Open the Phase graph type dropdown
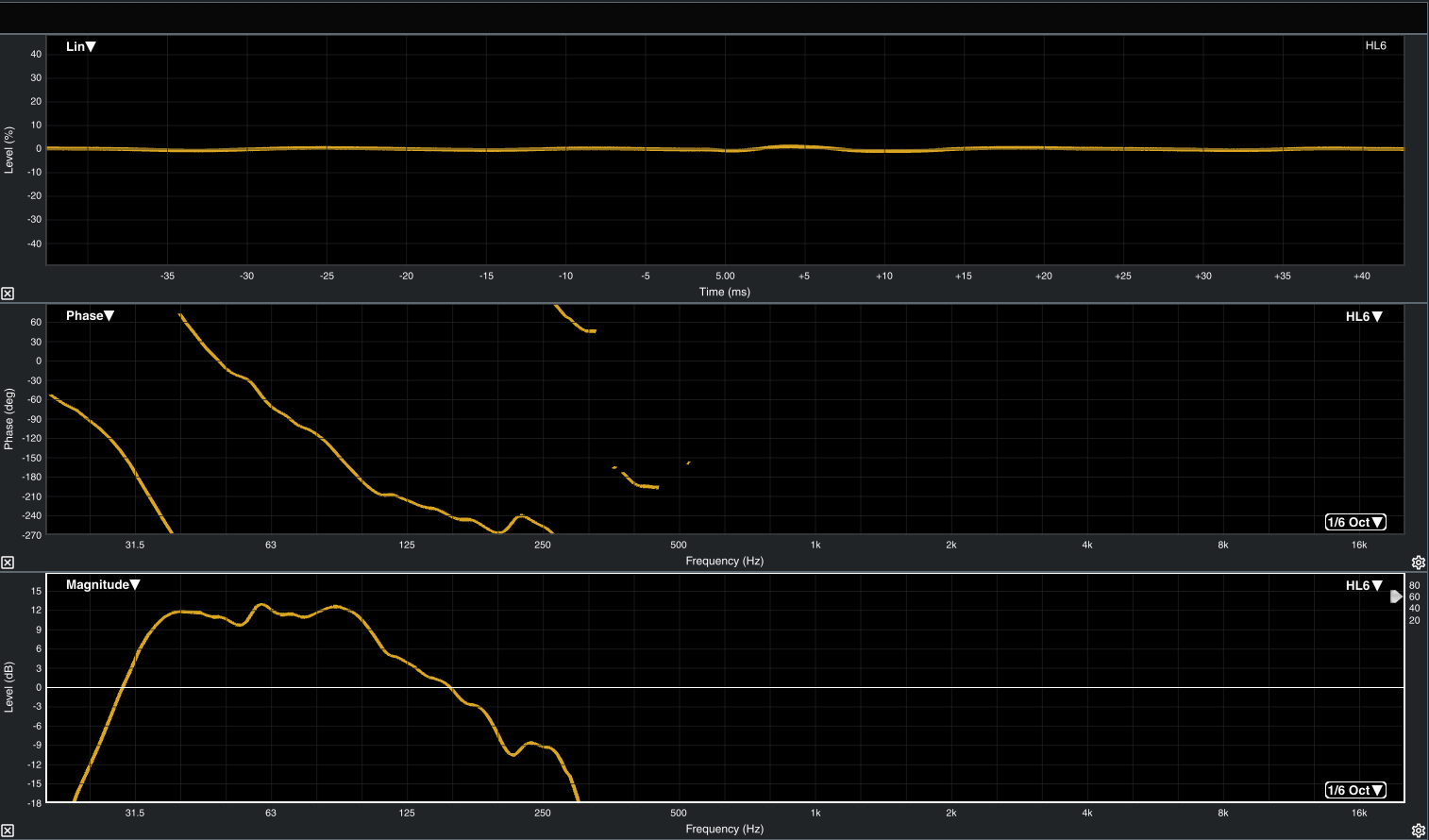 click(90, 315)
